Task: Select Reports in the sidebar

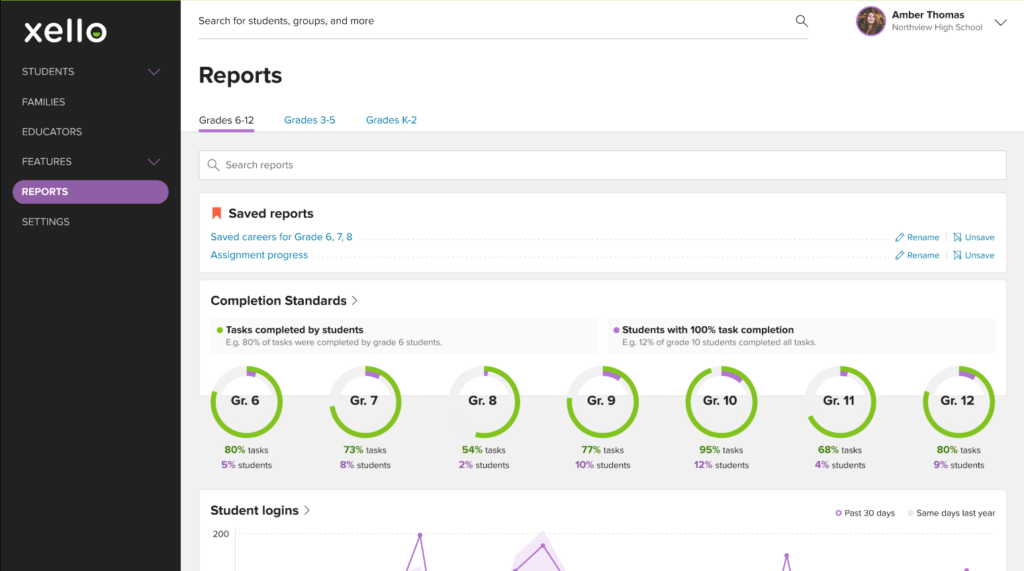Action: point(90,192)
